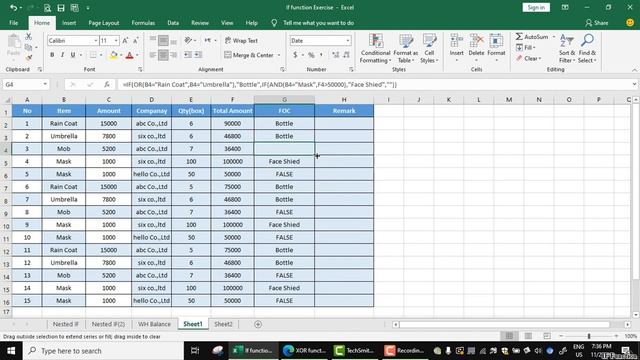Switch to Page Break Preview icon
Viewport: 640px width, 360px height.
click(547, 336)
